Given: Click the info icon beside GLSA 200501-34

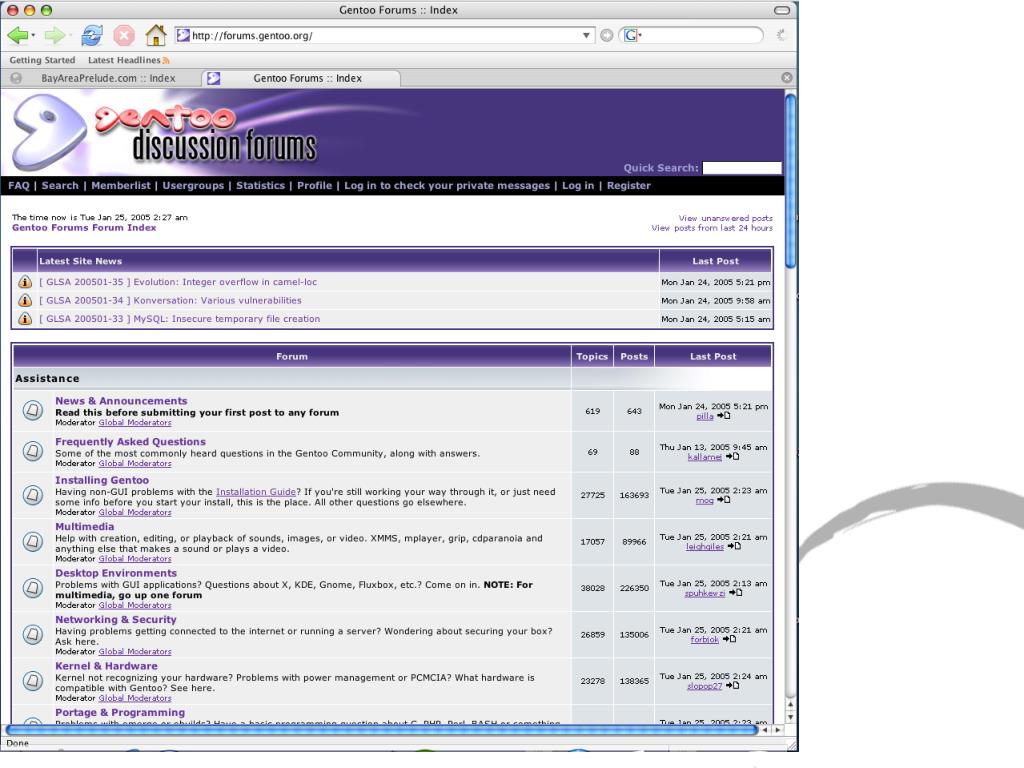Looking at the screenshot, I should tap(25, 300).
